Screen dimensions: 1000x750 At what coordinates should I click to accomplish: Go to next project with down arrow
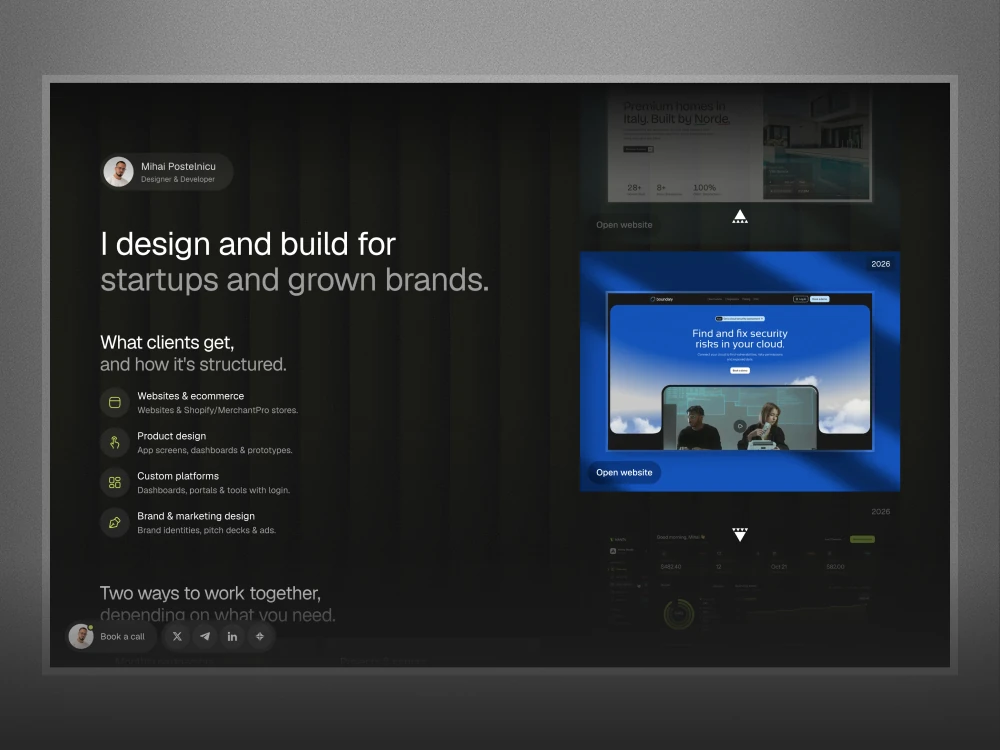coord(740,534)
